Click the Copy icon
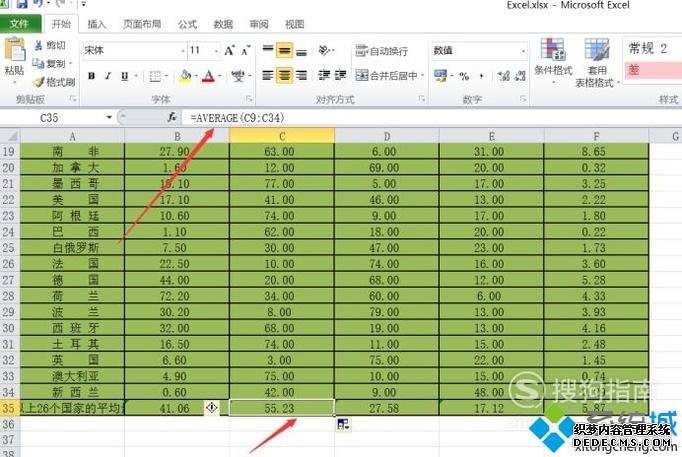This screenshot has width=682, height=457. click(x=39, y=63)
